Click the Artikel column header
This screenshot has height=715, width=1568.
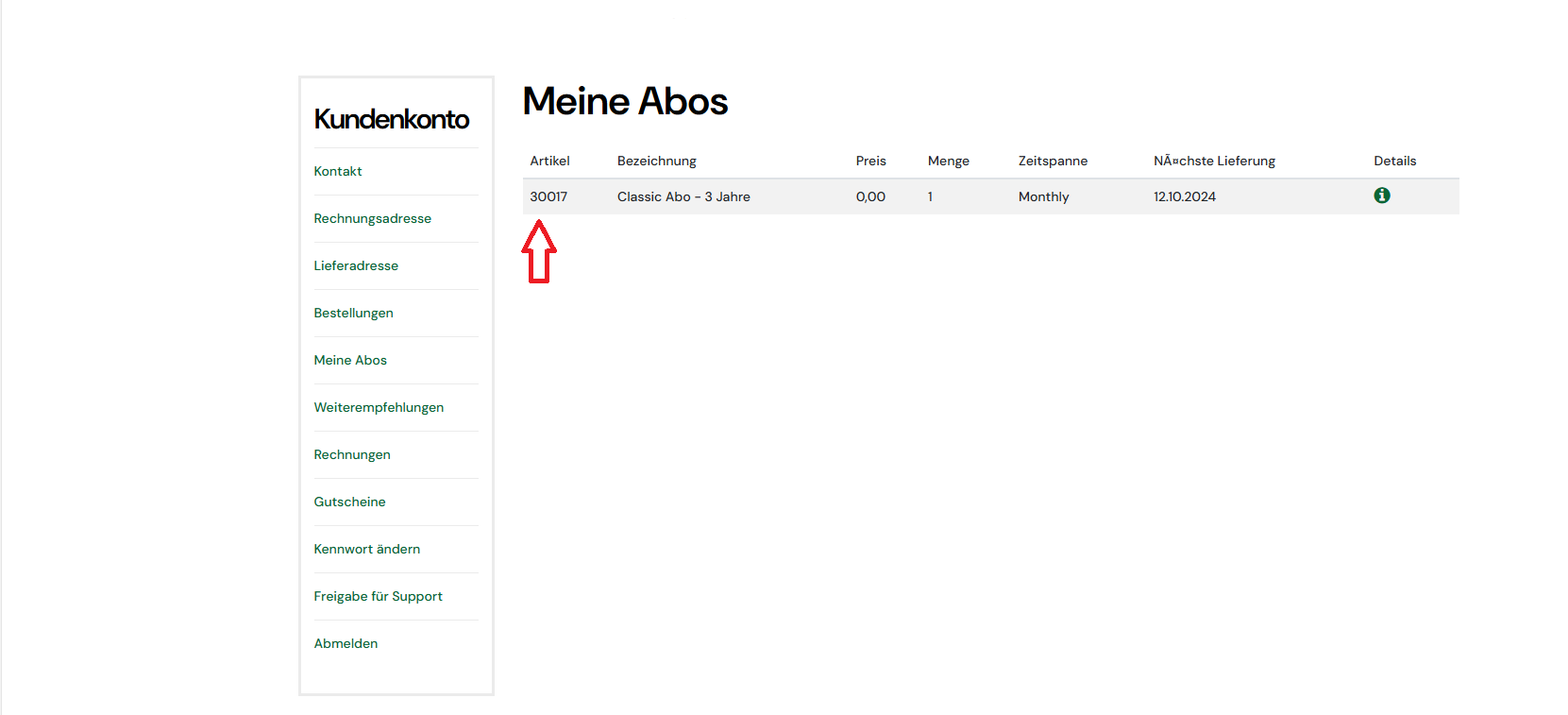click(549, 161)
